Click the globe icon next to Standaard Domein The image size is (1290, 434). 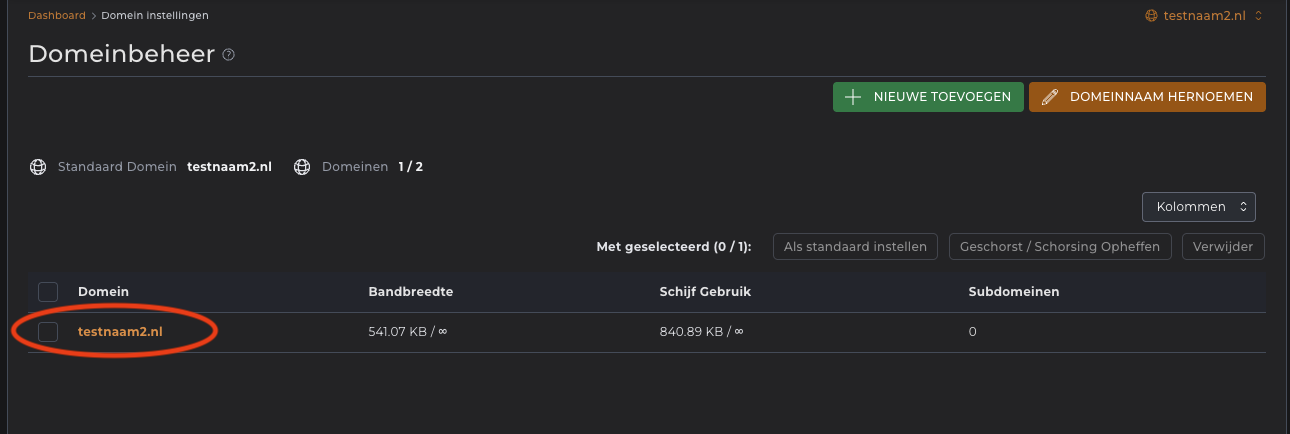point(38,167)
